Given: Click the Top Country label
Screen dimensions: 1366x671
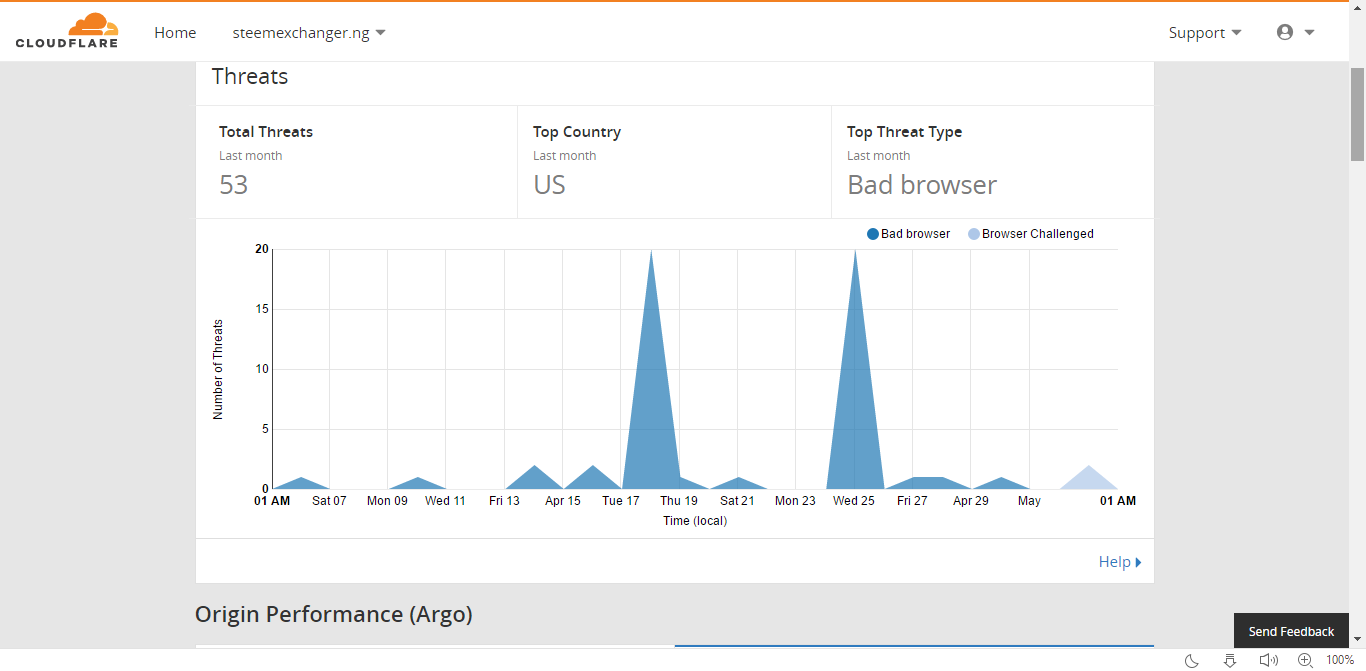Looking at the screenshot, I should click(x=577, y=132).
